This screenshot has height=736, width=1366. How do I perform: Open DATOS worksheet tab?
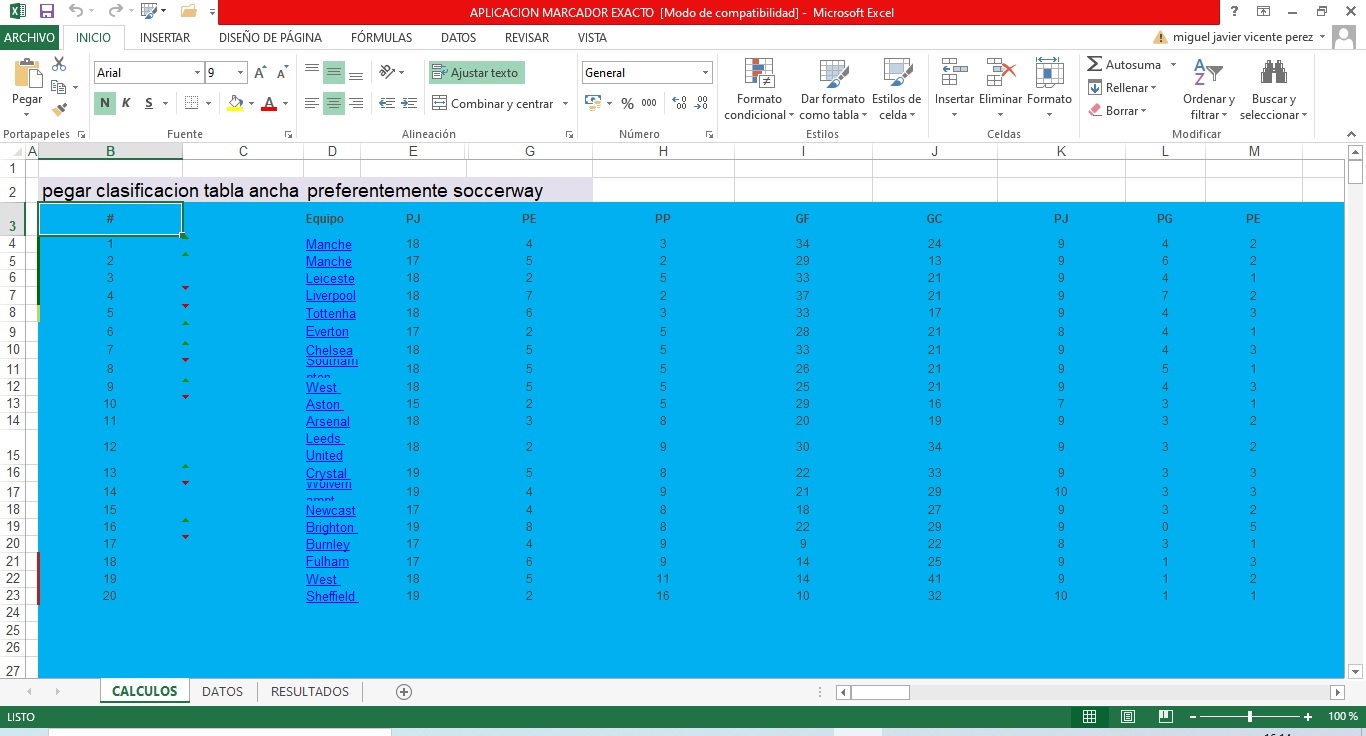tap(222, 691)
